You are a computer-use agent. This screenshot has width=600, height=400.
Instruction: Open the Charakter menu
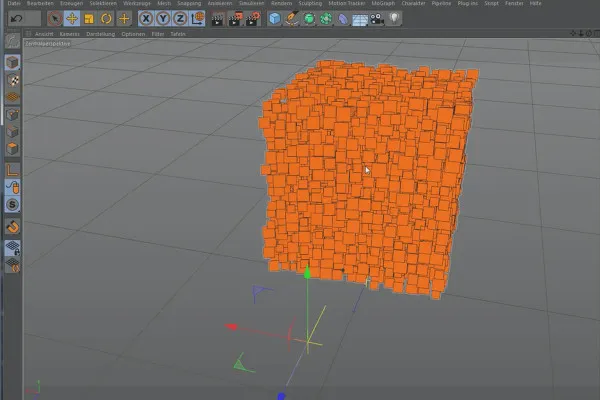(x=413, y=3)
